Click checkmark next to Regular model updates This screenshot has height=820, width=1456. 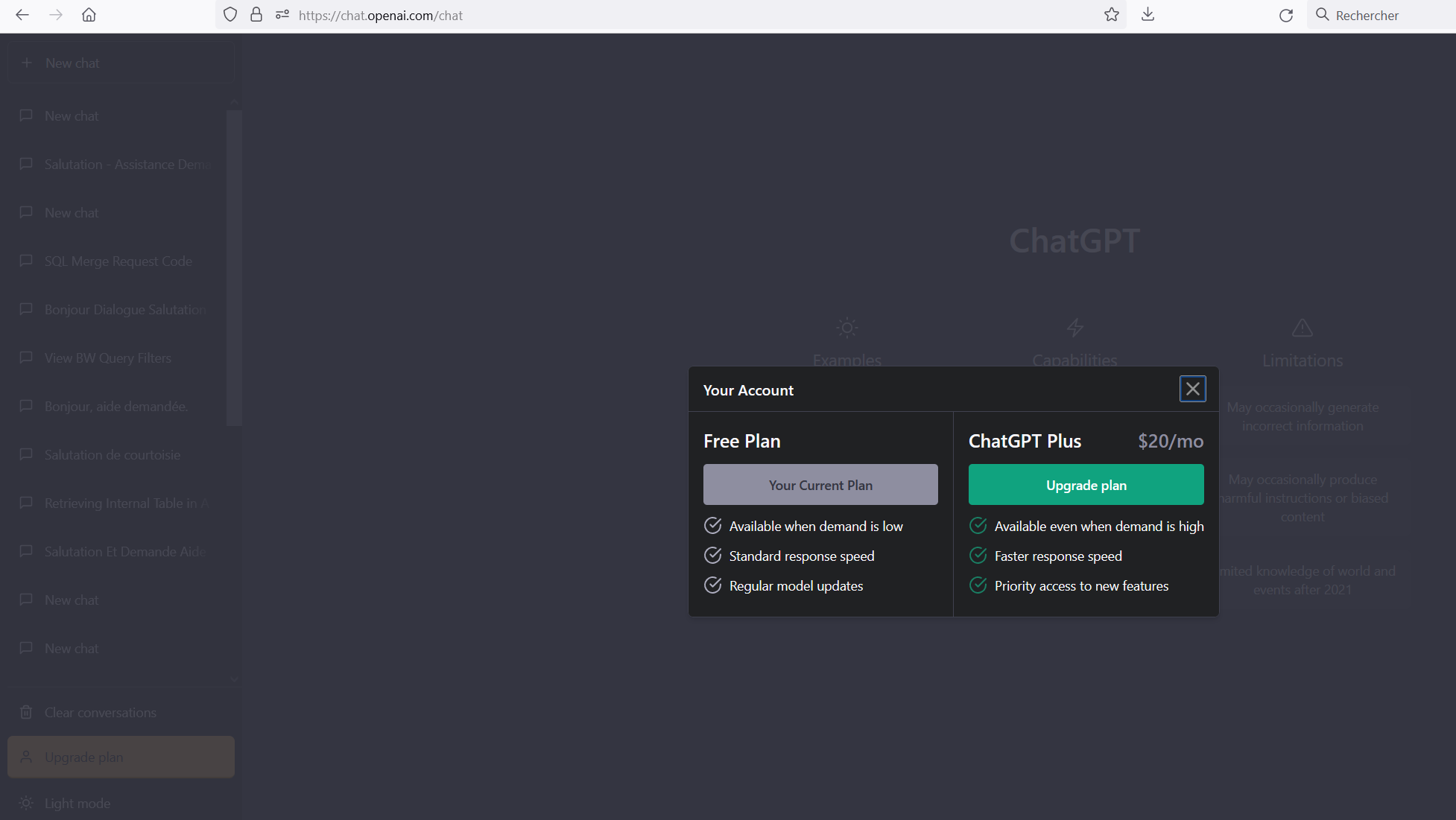coord(713,585)
